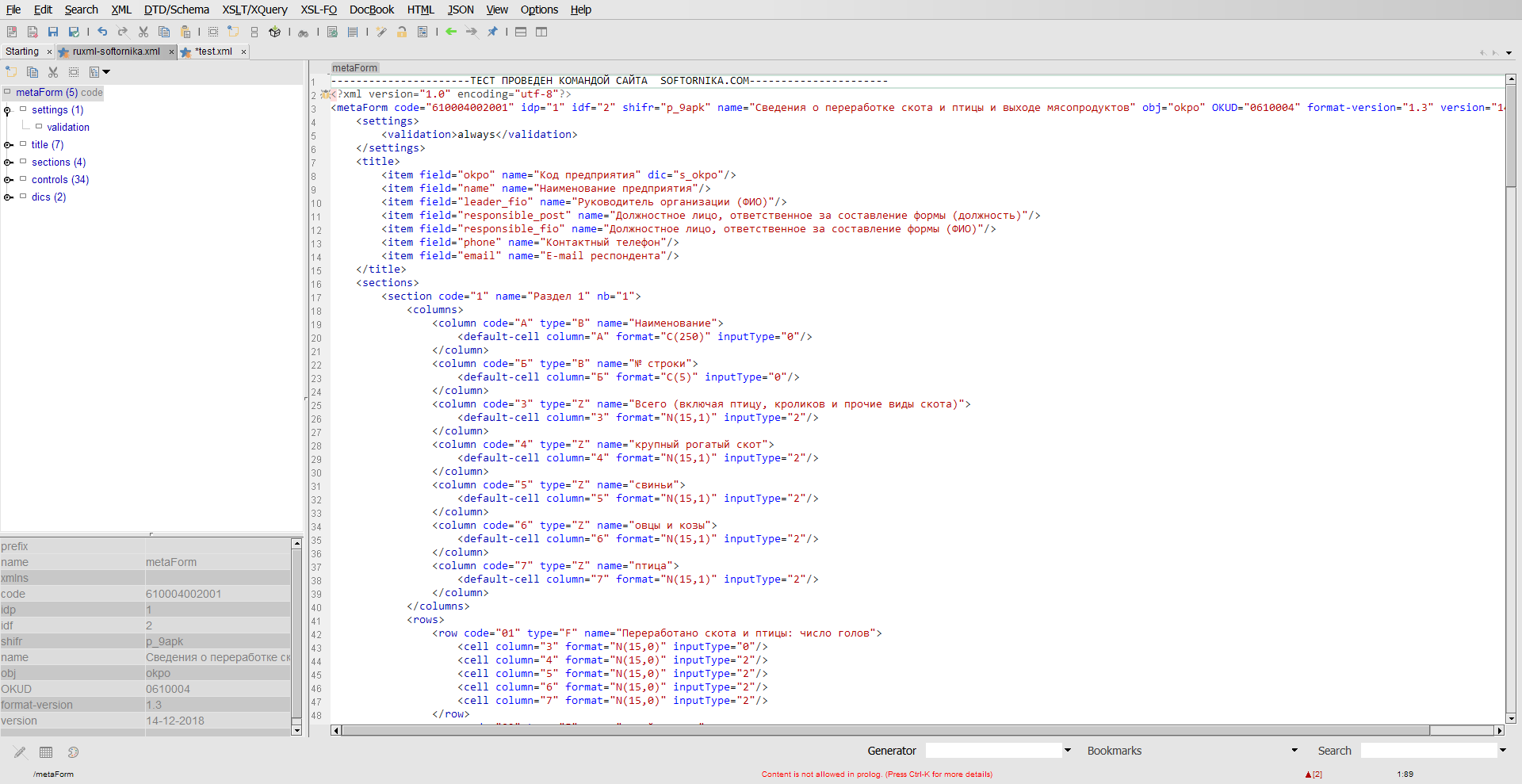Open the Bookmarks dropdown
The height and width of the screenshot is (784, 1522).
[1294, 750]
